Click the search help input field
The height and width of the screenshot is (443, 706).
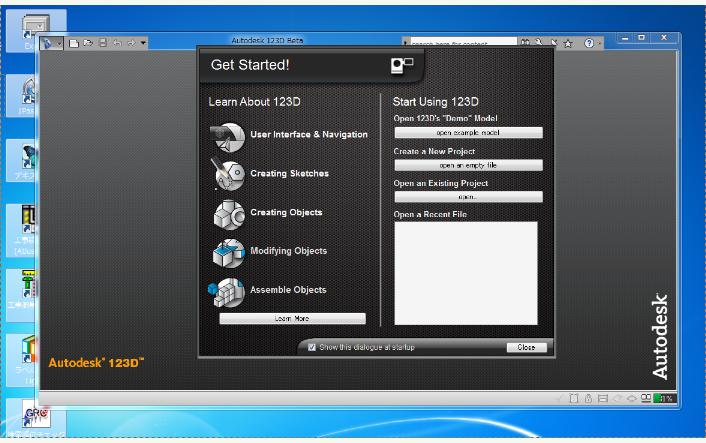tap(463, 42)
